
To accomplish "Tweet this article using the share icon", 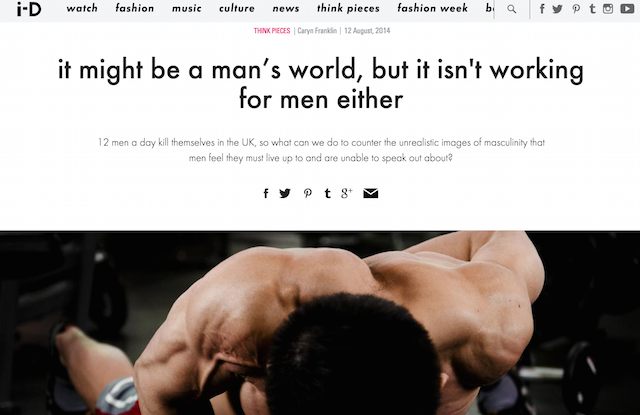I will (x=285, y=193).
